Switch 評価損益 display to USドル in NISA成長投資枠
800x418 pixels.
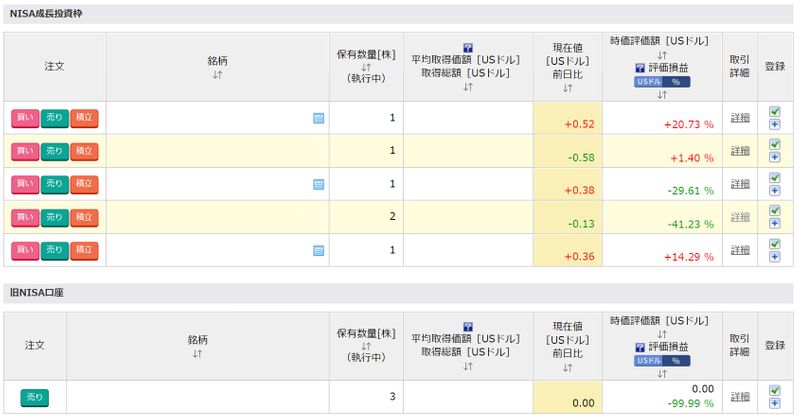click(x=649, y=82)
